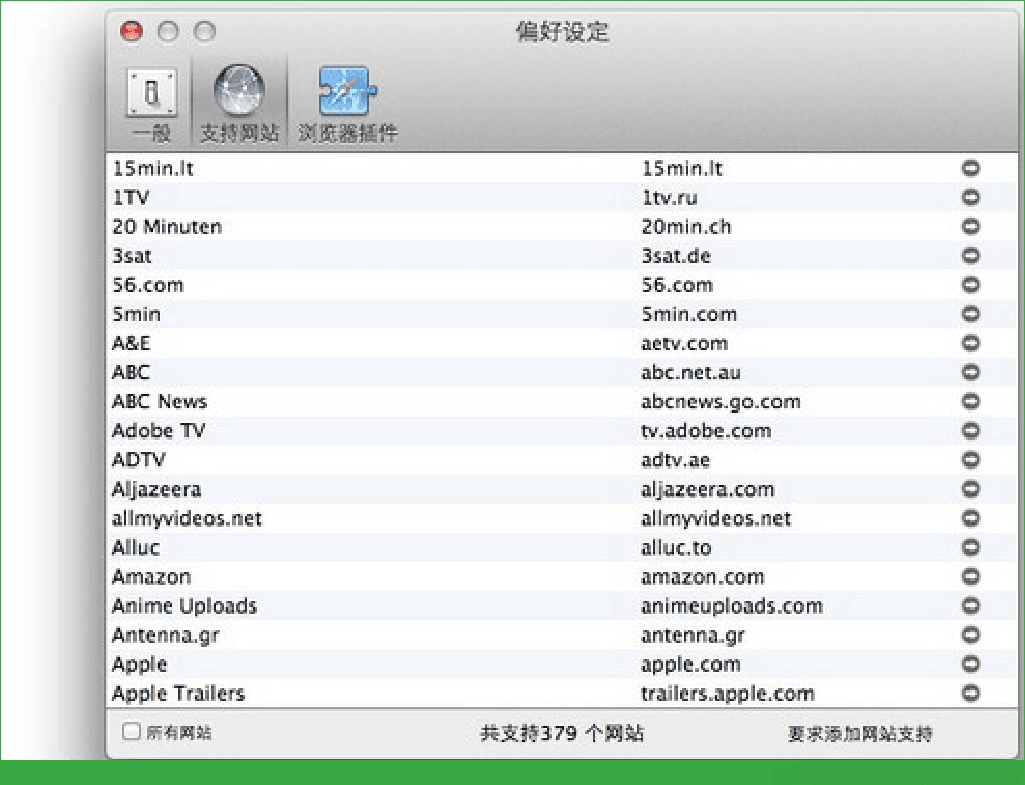Remove allmyvideos.net from supported sites
Screen dimensions: 1025x785
[x=970, y=518]
